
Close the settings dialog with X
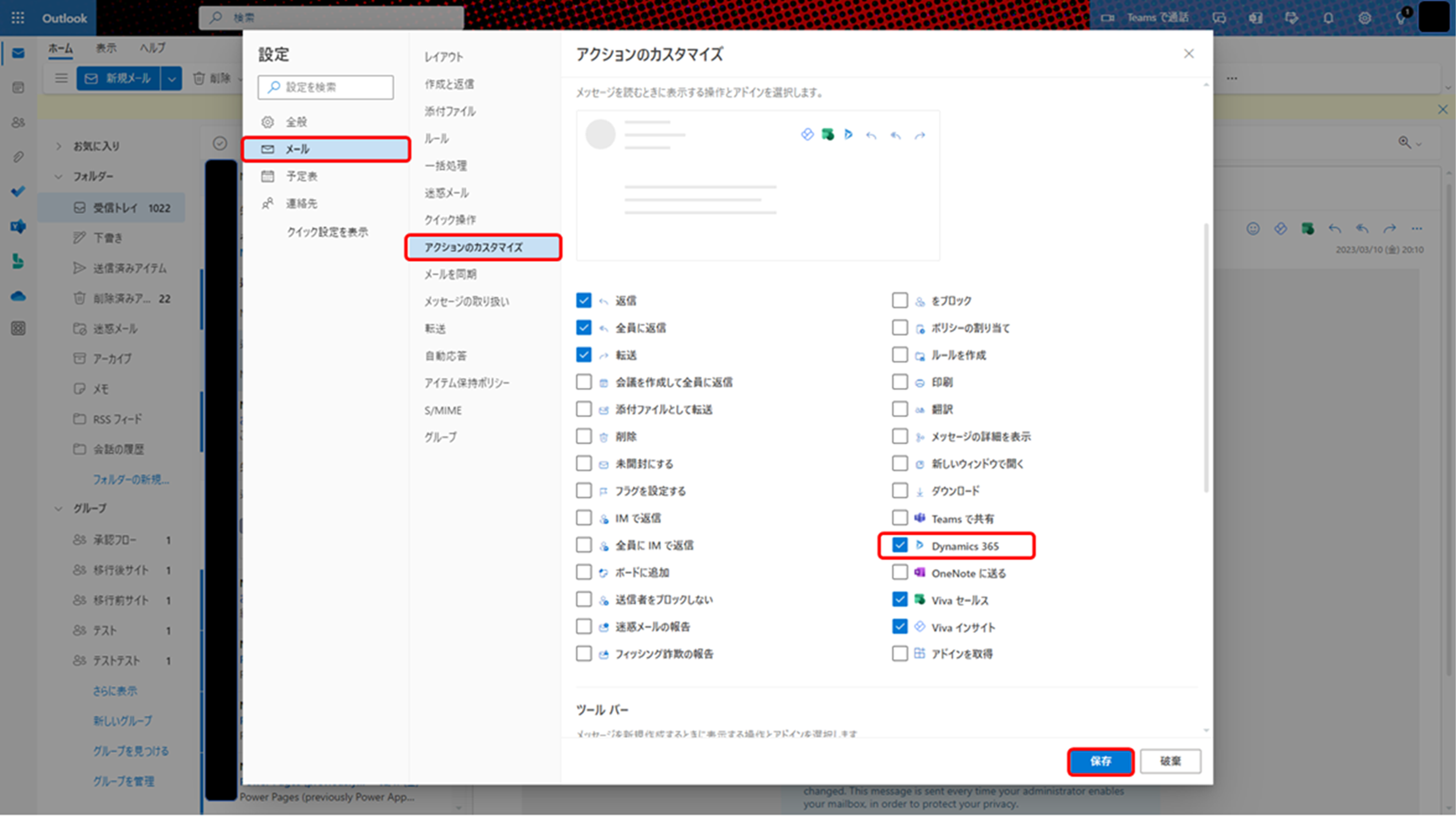(1189, 54)
